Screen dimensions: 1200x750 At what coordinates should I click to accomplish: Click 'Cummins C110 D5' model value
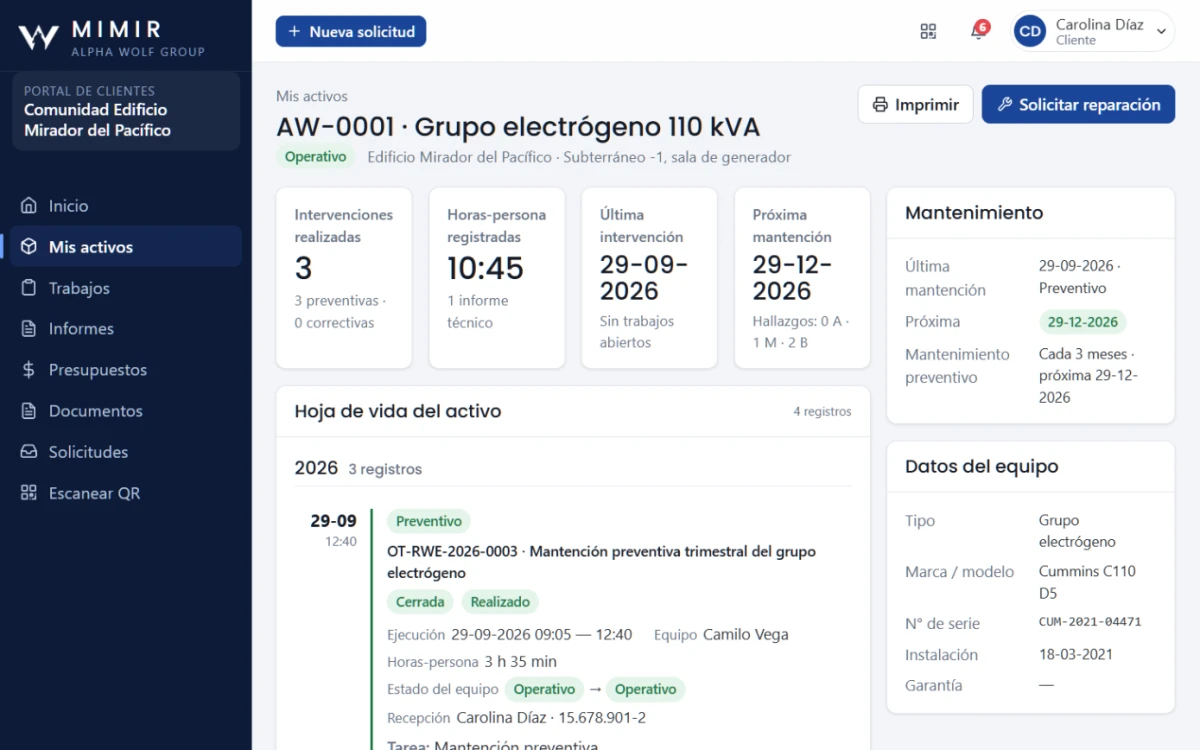tap(1087, 582)
